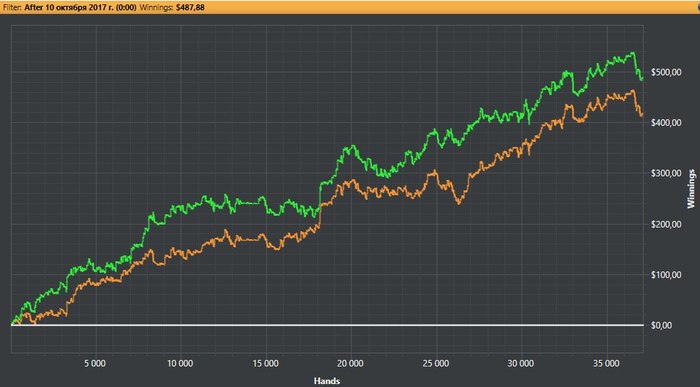Click the $200,00 axis label
The image size is (700, 387).
[x=666, y=224]
